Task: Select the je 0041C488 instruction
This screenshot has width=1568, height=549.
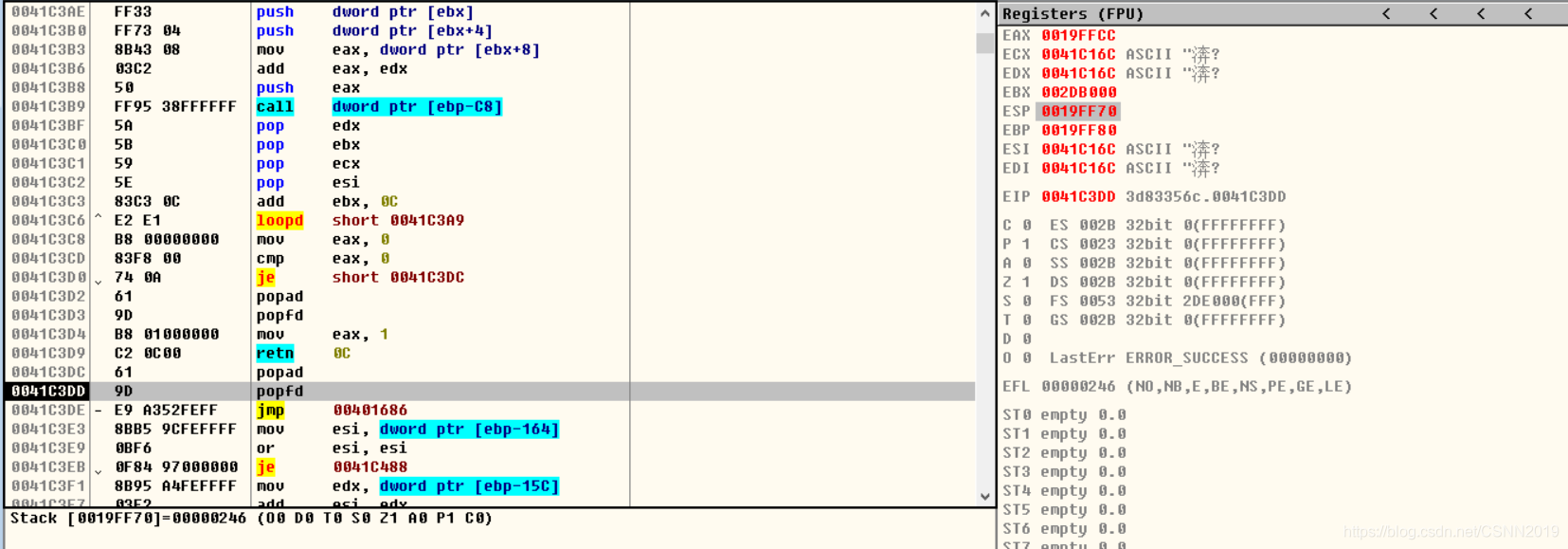Action: coord(332,467)
